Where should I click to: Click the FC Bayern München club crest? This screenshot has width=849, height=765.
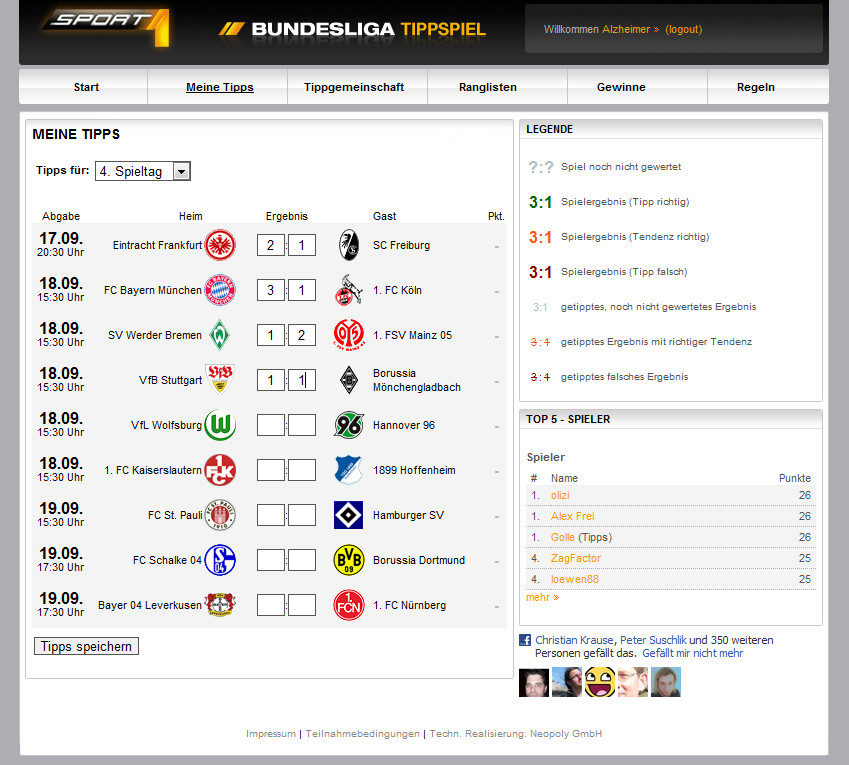[x=220, y=290]
